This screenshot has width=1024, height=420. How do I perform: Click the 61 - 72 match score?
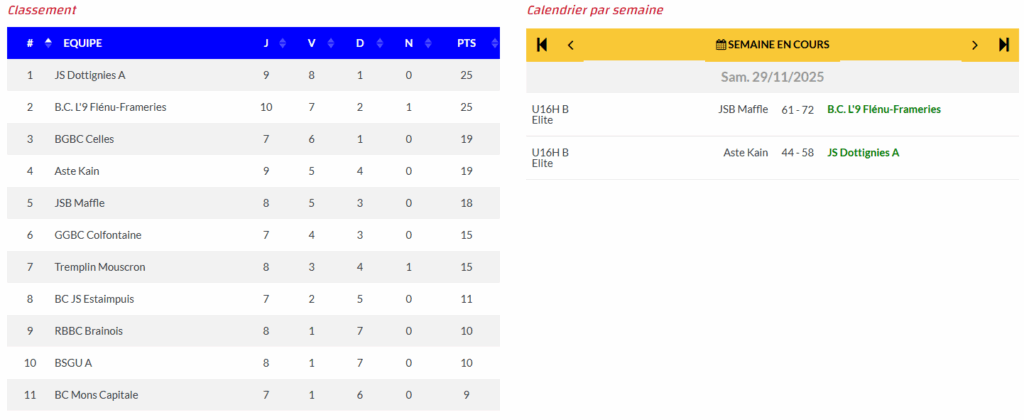click(x=797, y=110)
